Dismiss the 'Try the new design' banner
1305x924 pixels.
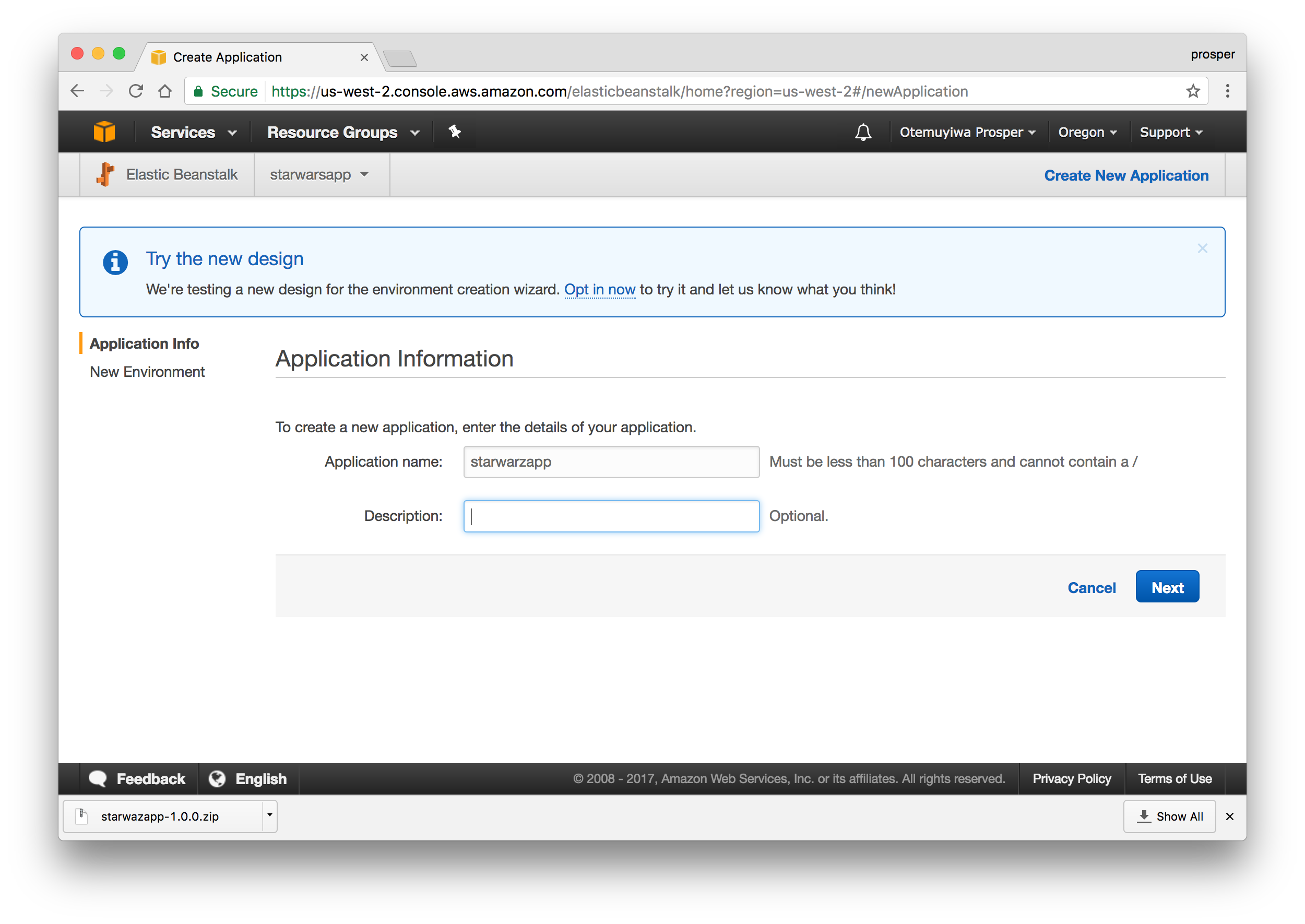1202,248
